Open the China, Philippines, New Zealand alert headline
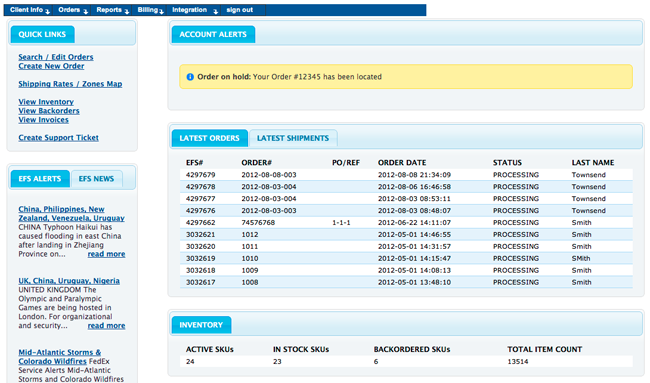This screenshot has width=650, height=383. 71,213
